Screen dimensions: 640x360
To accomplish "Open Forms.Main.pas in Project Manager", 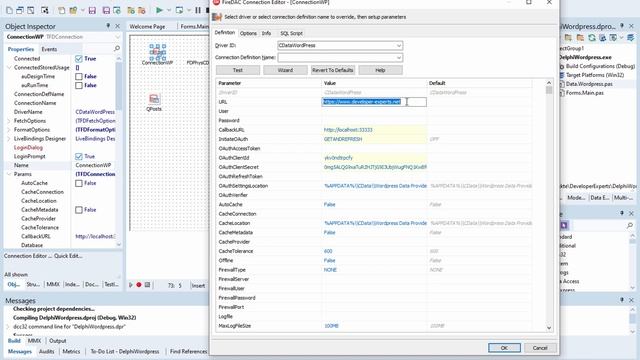I will 584,93.
